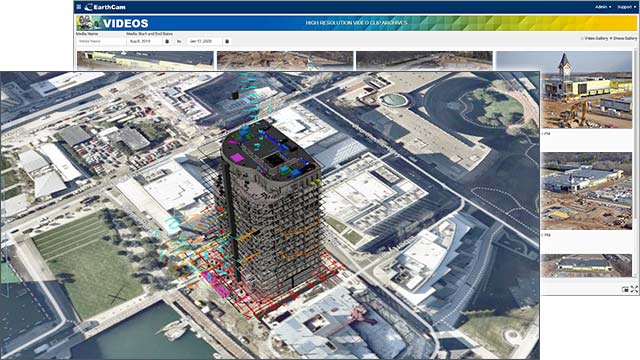Expand the Support dropdown menu

coord(627,7)
